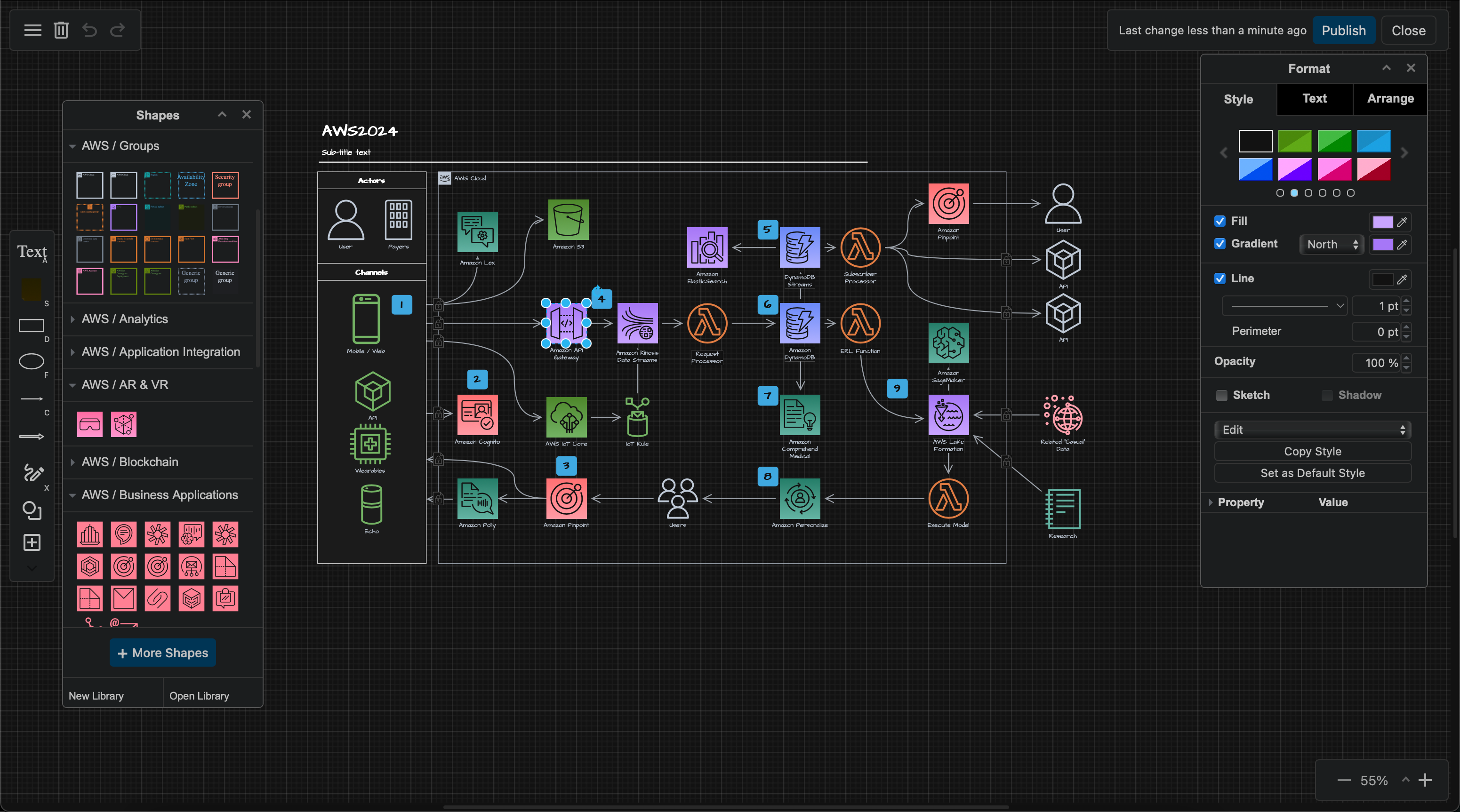
Task: Select the blue gradient style swatch
Action: 1255,169
